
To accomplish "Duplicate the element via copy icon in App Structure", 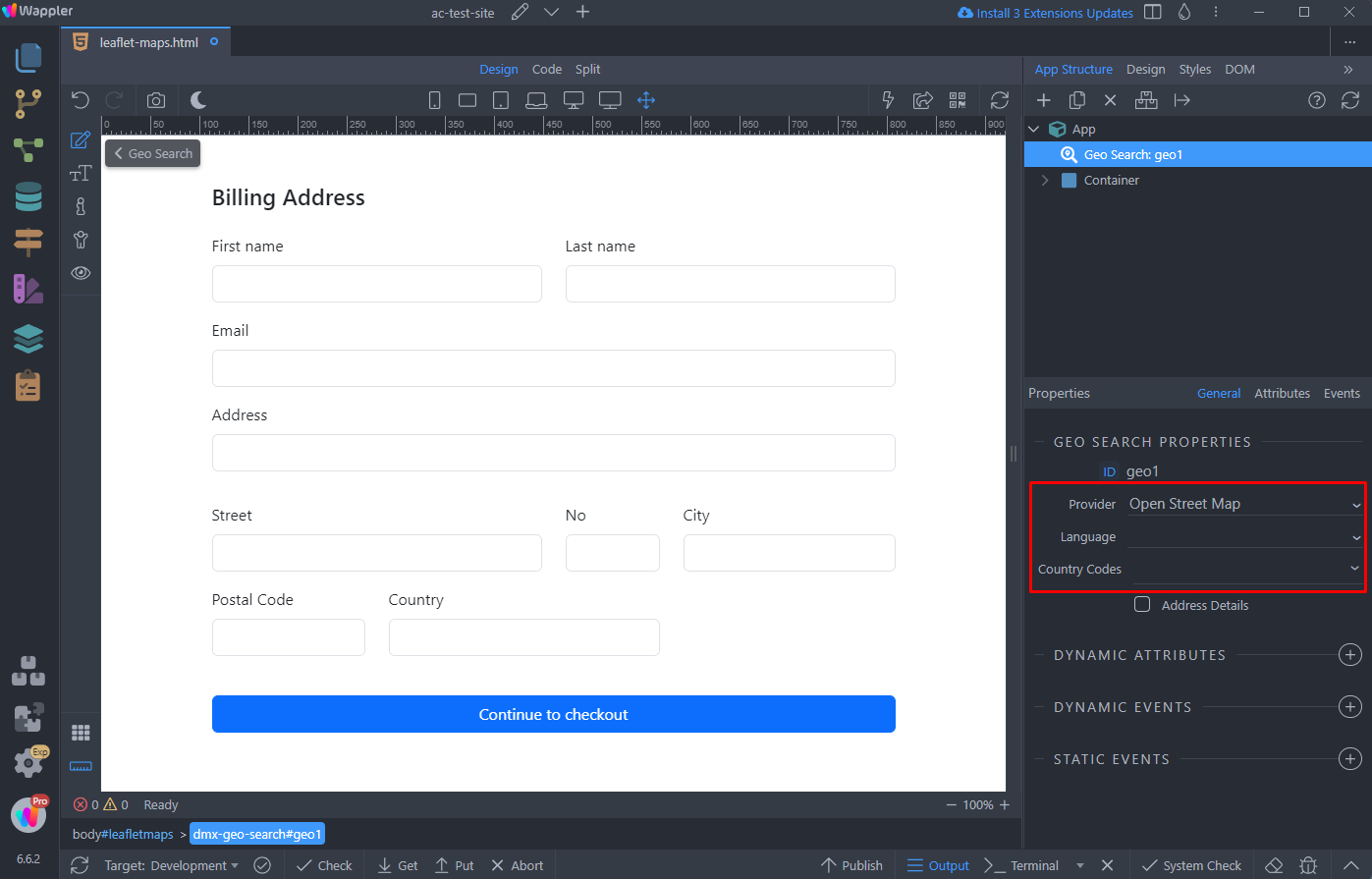I will [1076, 100].
